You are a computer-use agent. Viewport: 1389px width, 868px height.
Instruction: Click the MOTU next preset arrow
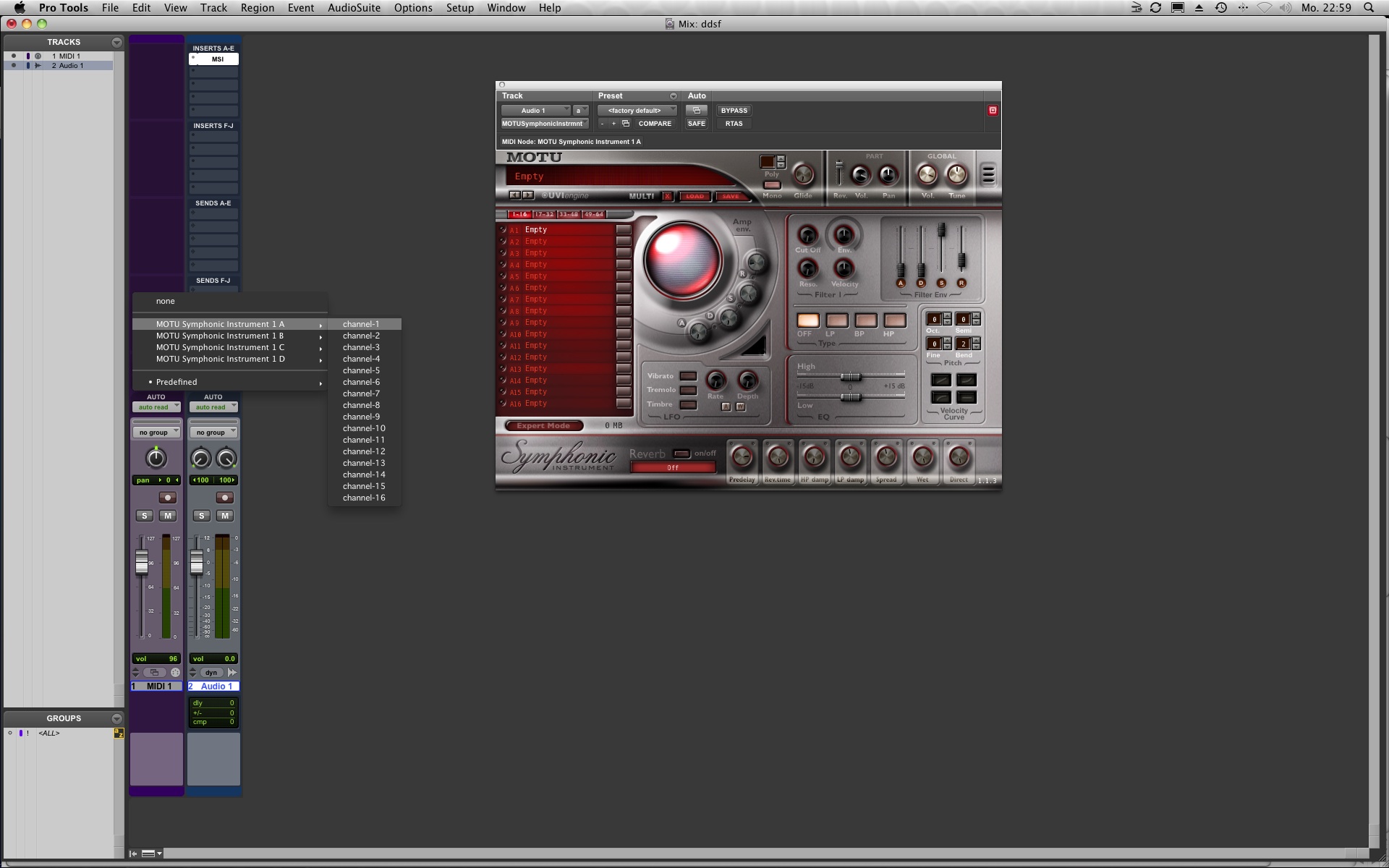click(527, 195)
